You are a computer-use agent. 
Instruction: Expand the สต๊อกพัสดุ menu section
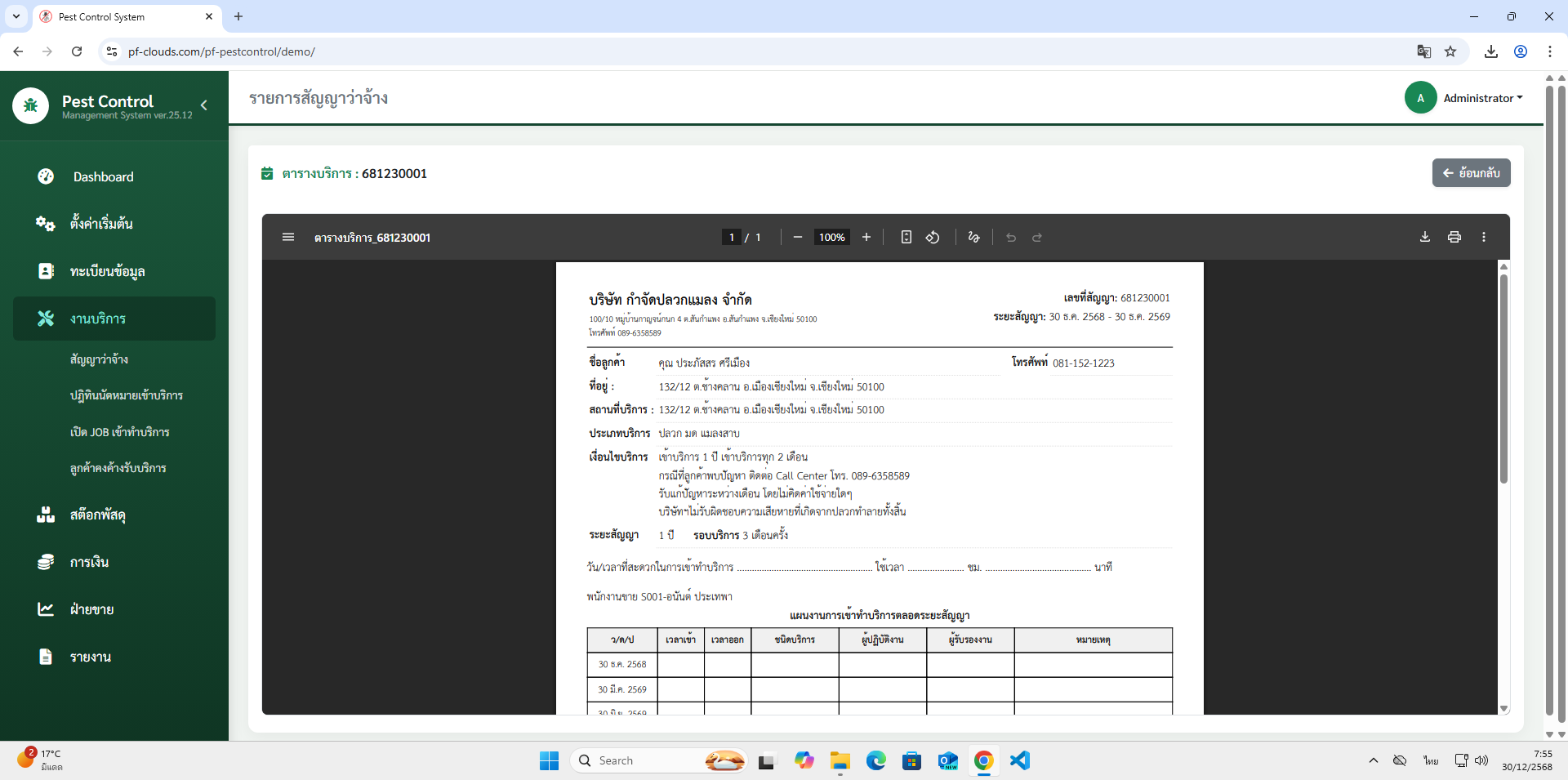pos(97,515)
